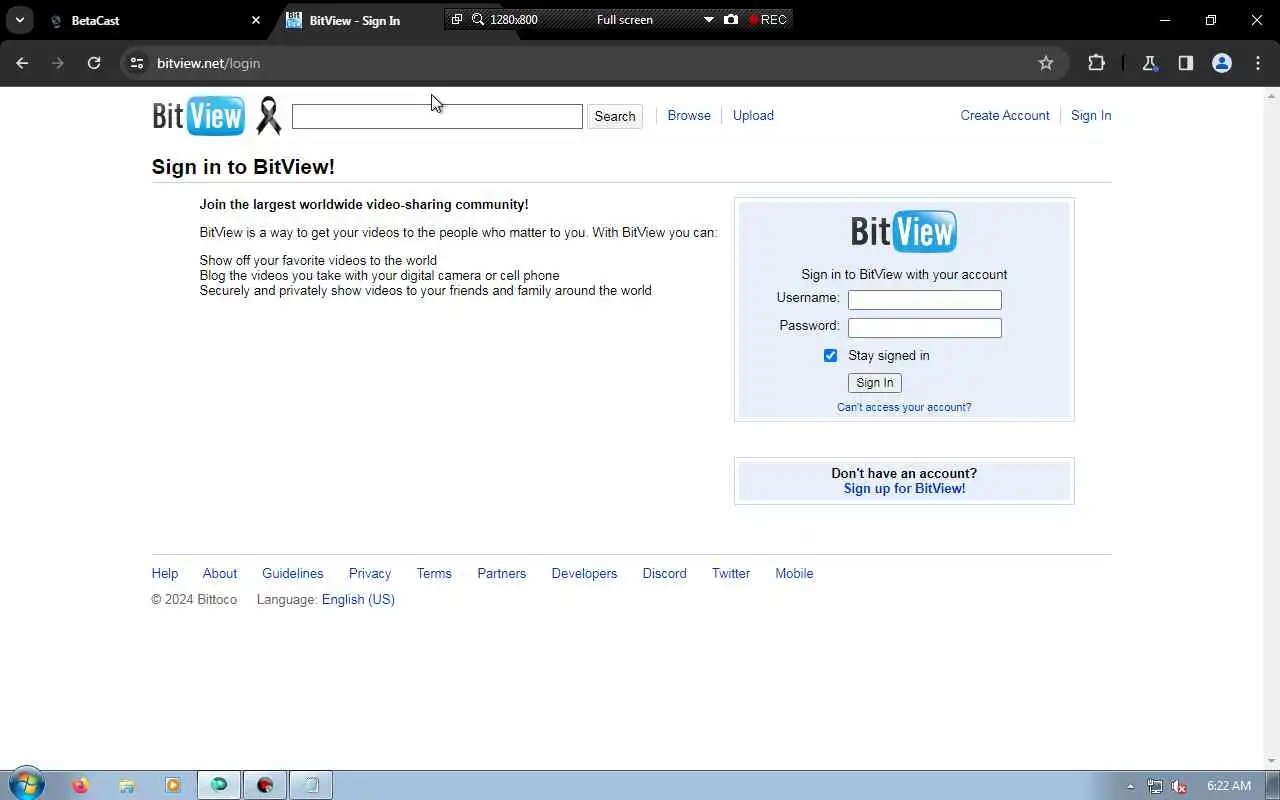Screen dimensions: 1280x800
Task: Open the Windows Start orb
Action: pyautogui.click(x=26, y=785)
